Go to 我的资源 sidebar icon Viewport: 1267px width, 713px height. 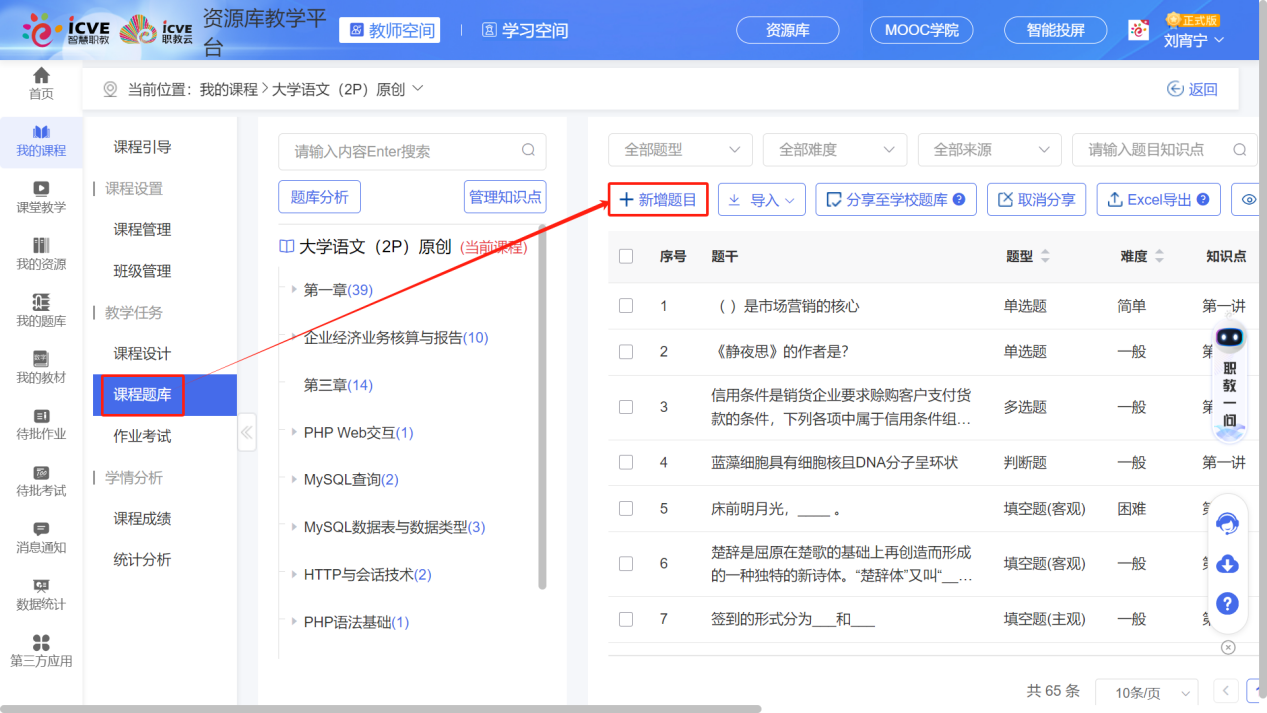41,253
